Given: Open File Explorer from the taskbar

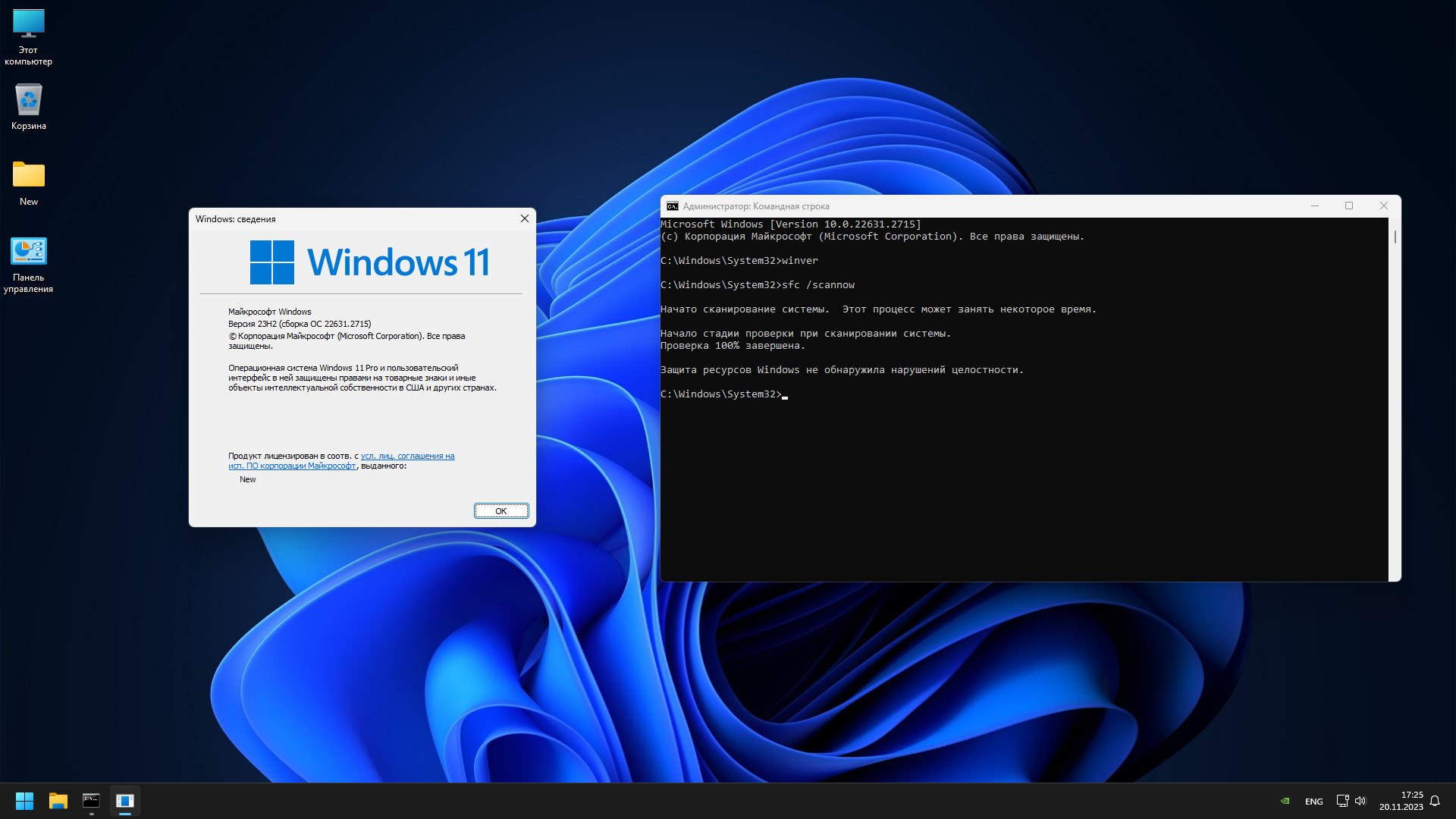Looking at the screenshot, I should pyautogui.click(x=58, y=801).
